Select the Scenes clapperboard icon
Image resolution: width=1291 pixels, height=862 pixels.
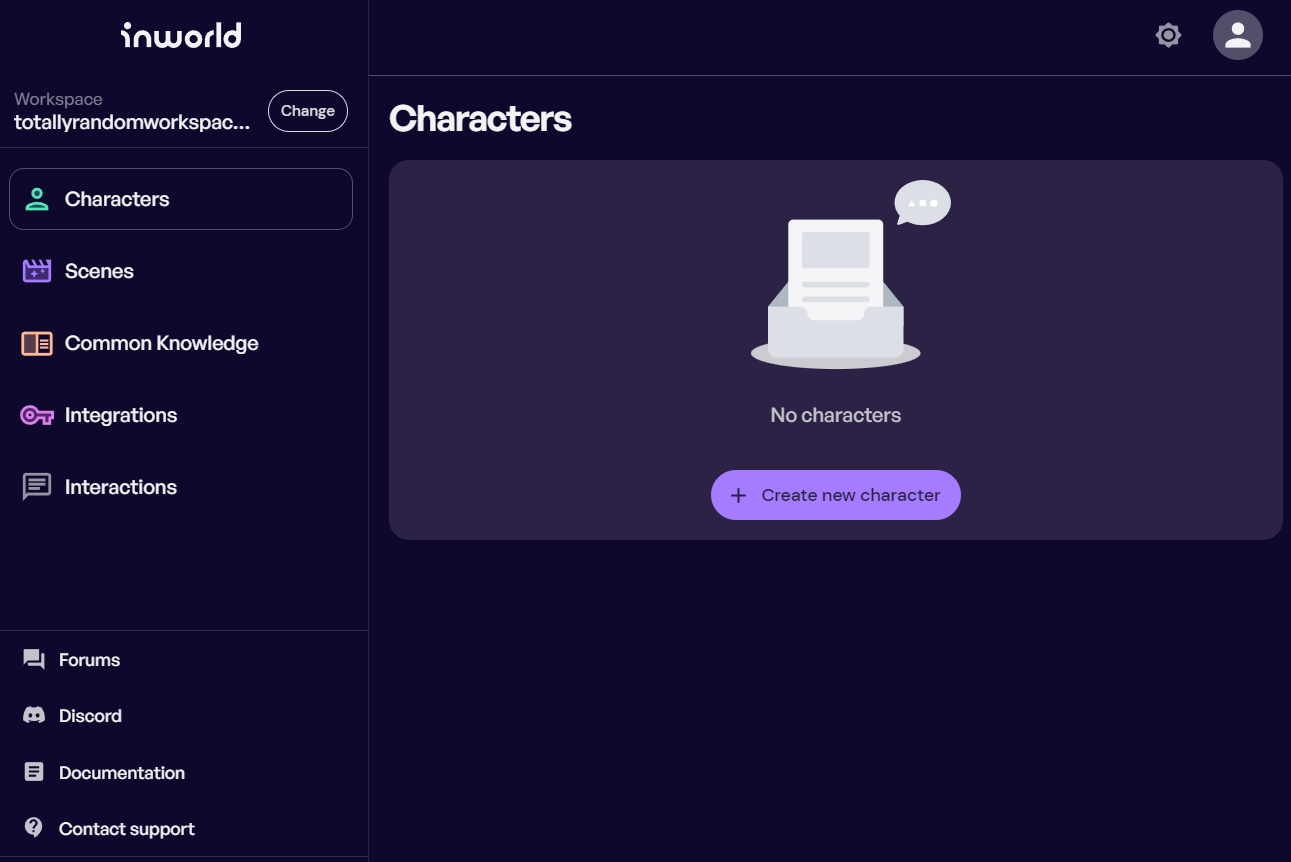point(37,271)
